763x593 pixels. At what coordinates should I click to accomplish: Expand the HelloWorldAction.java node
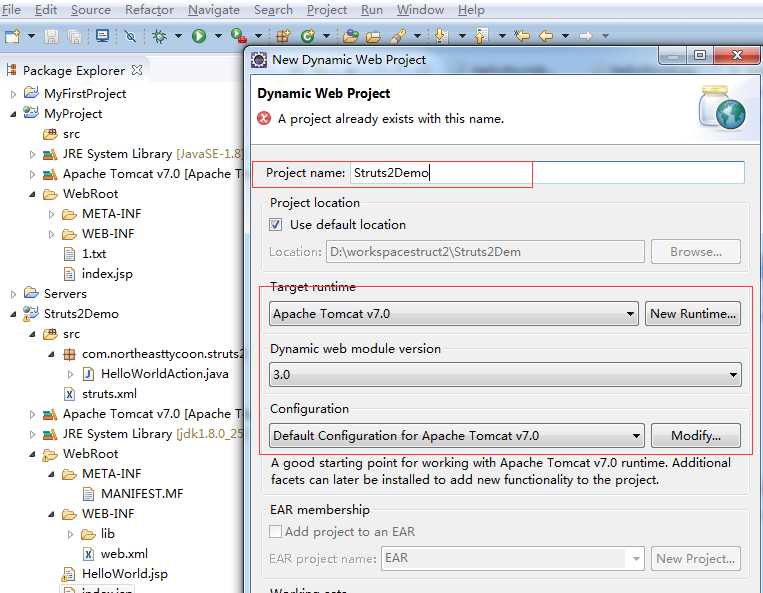[70, 374]
